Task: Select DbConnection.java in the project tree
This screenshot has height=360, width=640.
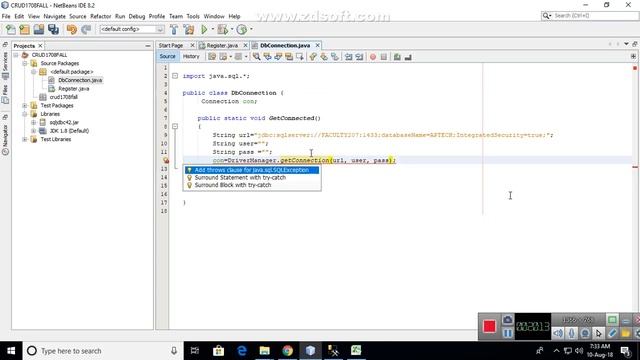Action: coord(80,80)
